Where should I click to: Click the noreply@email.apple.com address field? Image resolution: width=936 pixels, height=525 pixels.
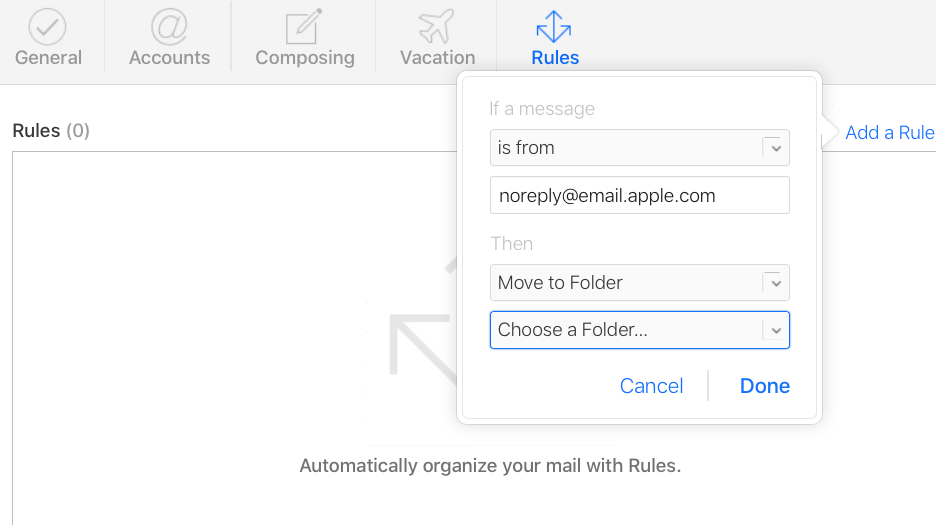pyautogui.click(x=639, y=196)
